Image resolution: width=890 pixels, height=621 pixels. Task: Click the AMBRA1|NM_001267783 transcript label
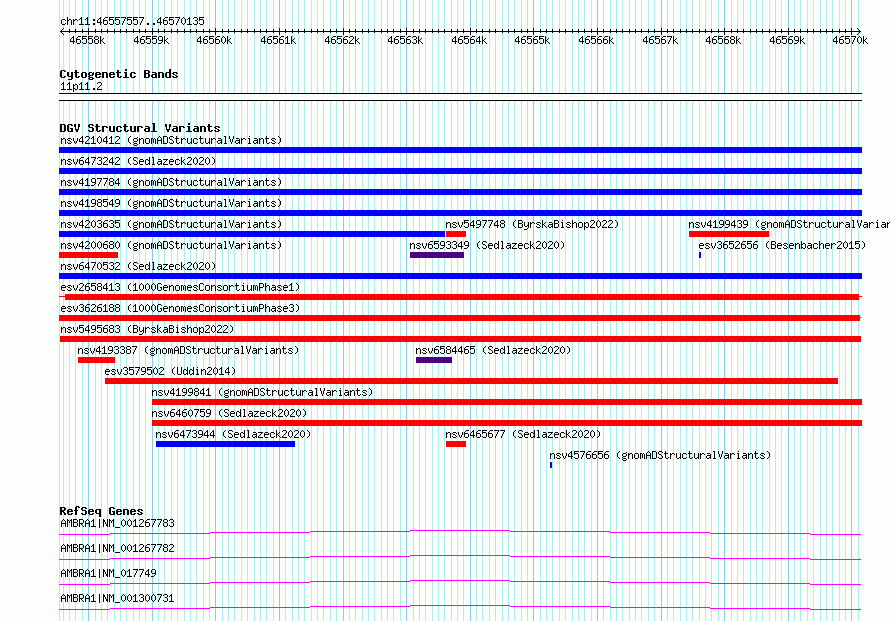pos(117,523)
